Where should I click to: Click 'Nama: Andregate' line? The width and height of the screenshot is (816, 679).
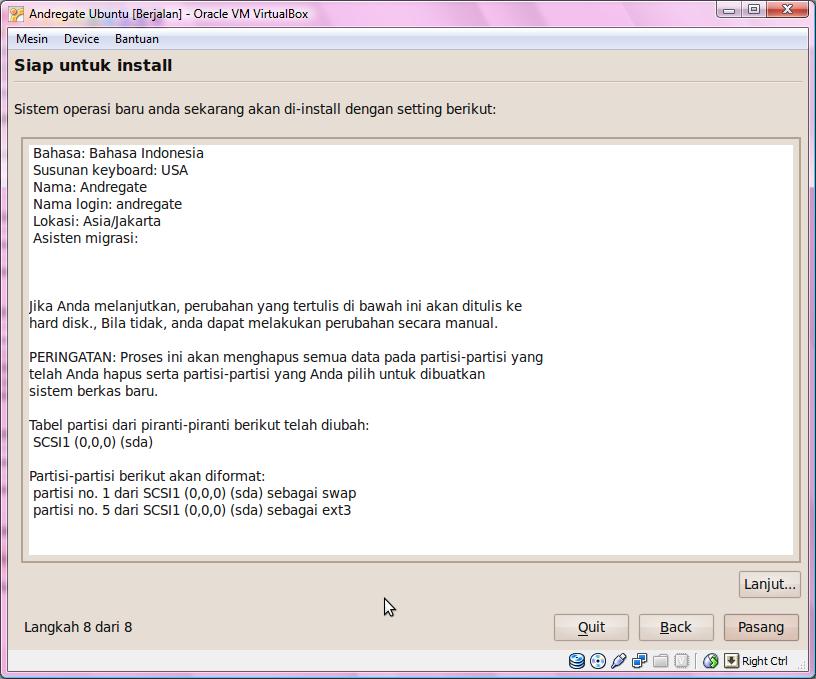coord(90,187)
